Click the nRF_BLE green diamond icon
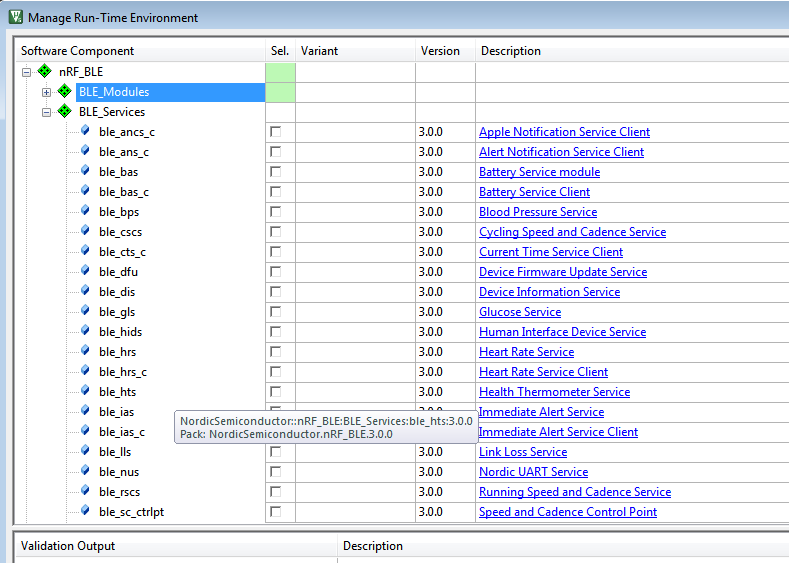The image size is (789, 563). pyautogui.click(x=45, y=71)
